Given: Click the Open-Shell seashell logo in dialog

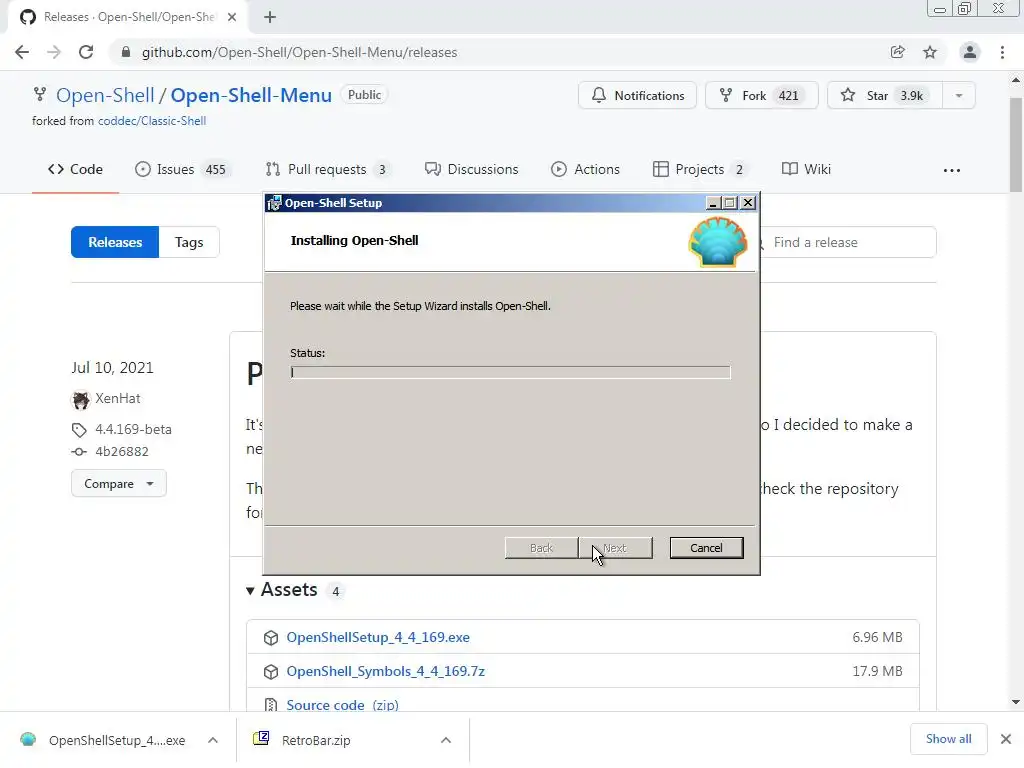Looking at the screenshot, I should coord(718,242).
